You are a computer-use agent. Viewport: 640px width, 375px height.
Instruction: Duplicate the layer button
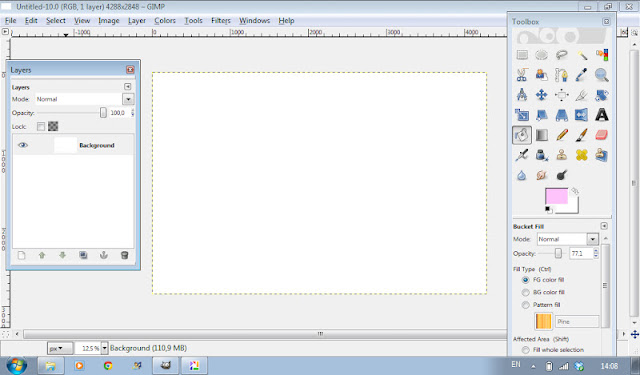(83, 255)
